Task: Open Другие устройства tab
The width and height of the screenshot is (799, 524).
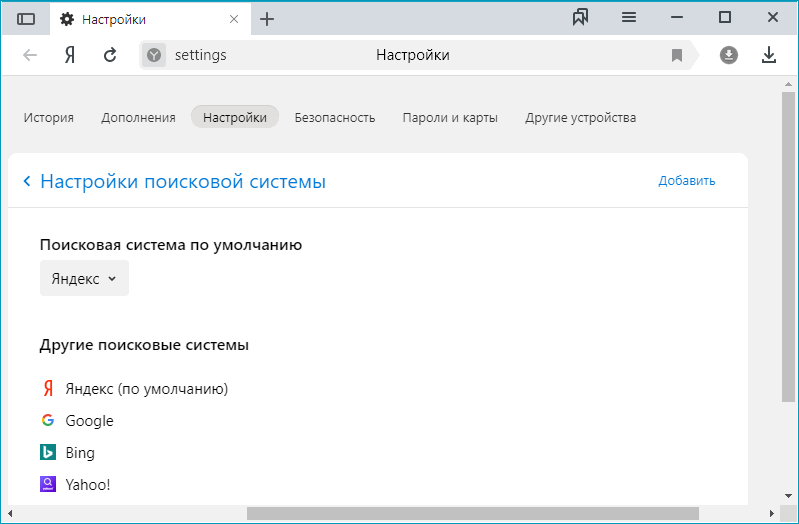Action: 580,117
